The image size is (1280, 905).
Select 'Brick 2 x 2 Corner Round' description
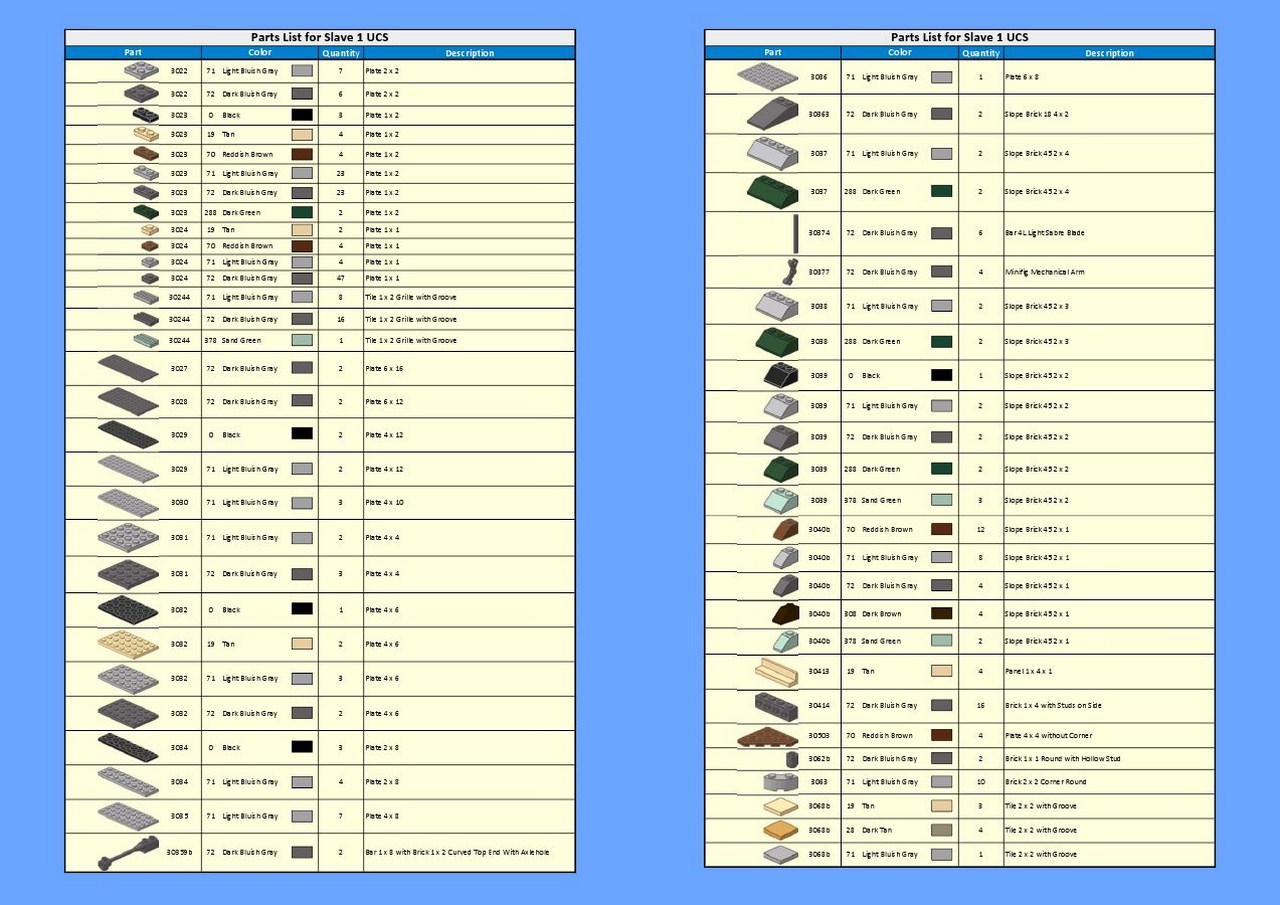1045,782
